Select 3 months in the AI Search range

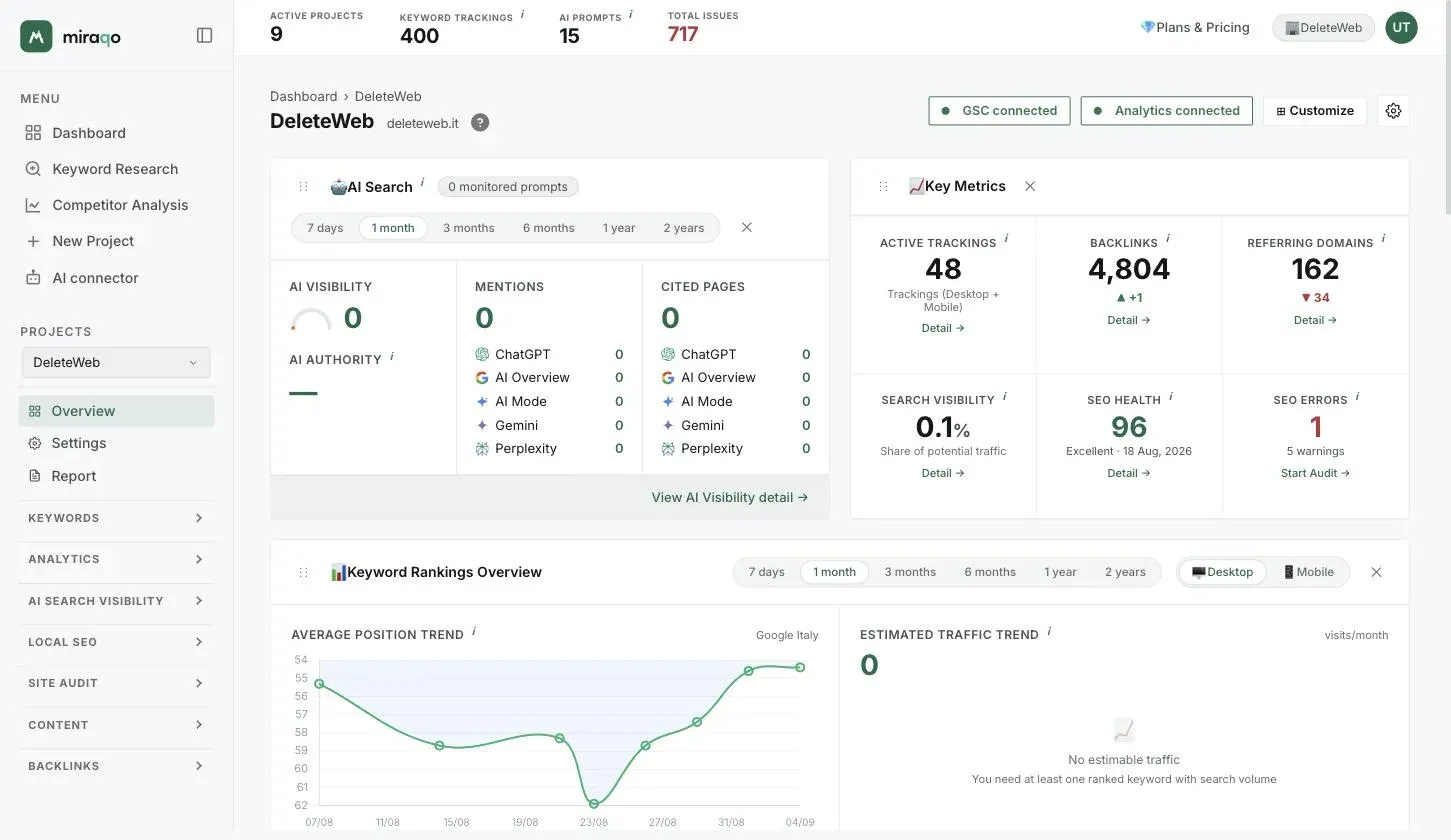point(469,228)
